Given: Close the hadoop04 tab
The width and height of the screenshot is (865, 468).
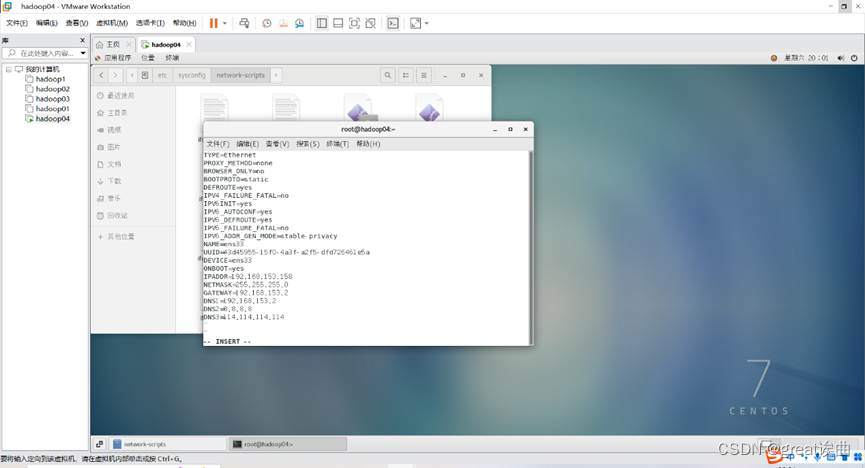Looking at the screenshot, I should coord(189,44).
